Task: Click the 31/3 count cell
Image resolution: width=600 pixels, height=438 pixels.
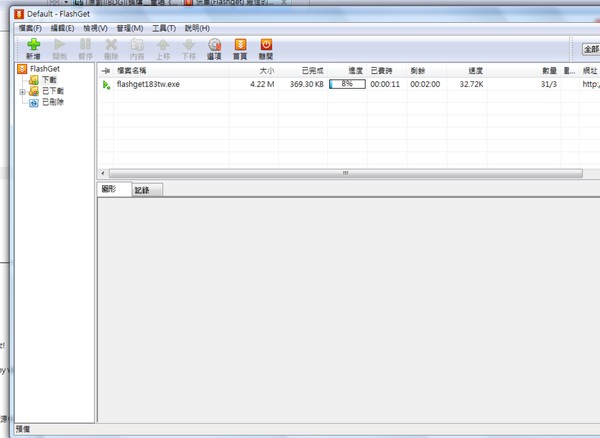Action: tap(549, 84)
